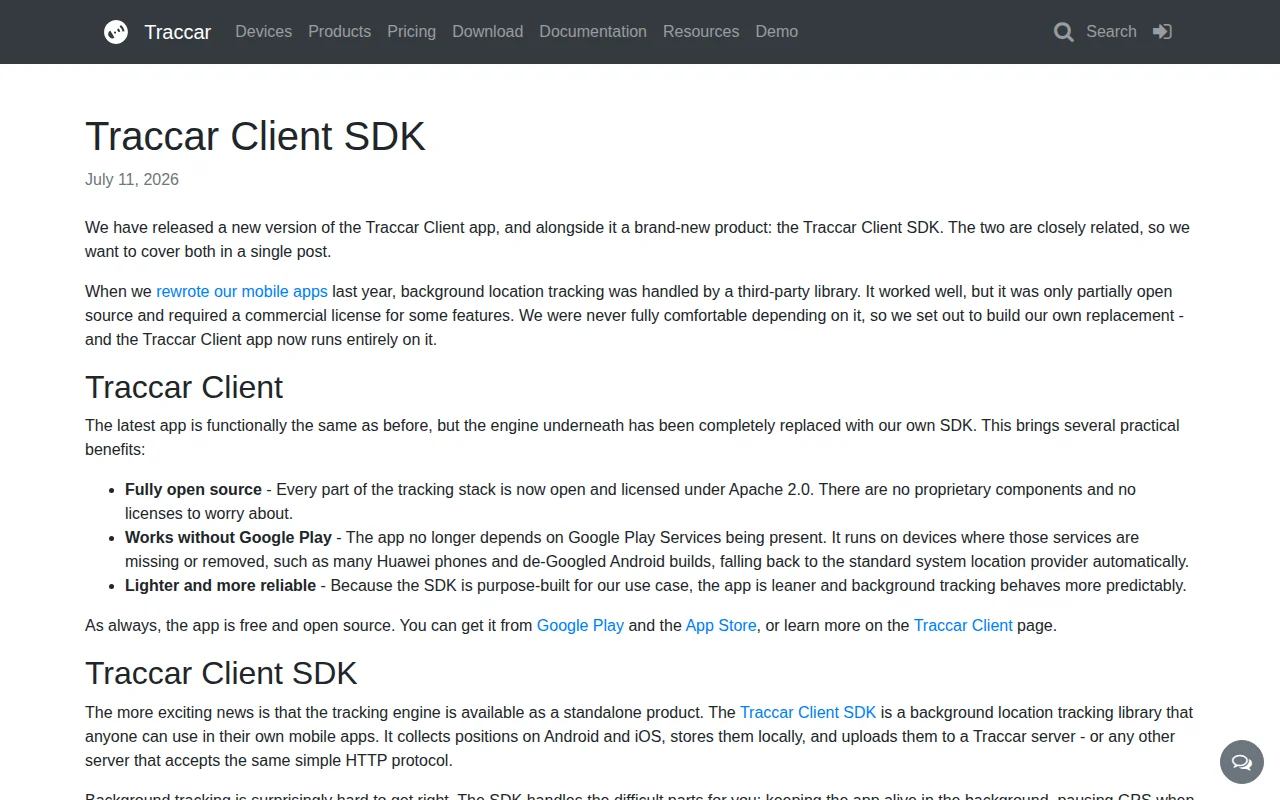This screenshot has width=1280, height=800.
Task: Click the sign-in arrow icon
Action: pos(1162,32)
